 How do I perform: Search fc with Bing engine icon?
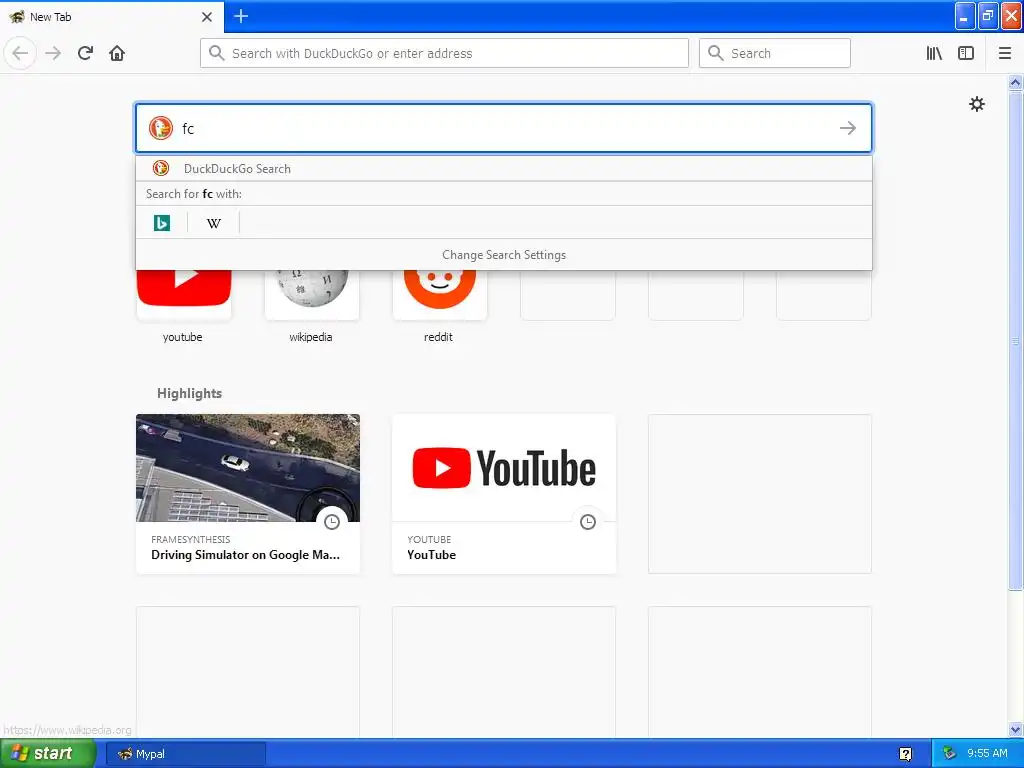[162, 223]
